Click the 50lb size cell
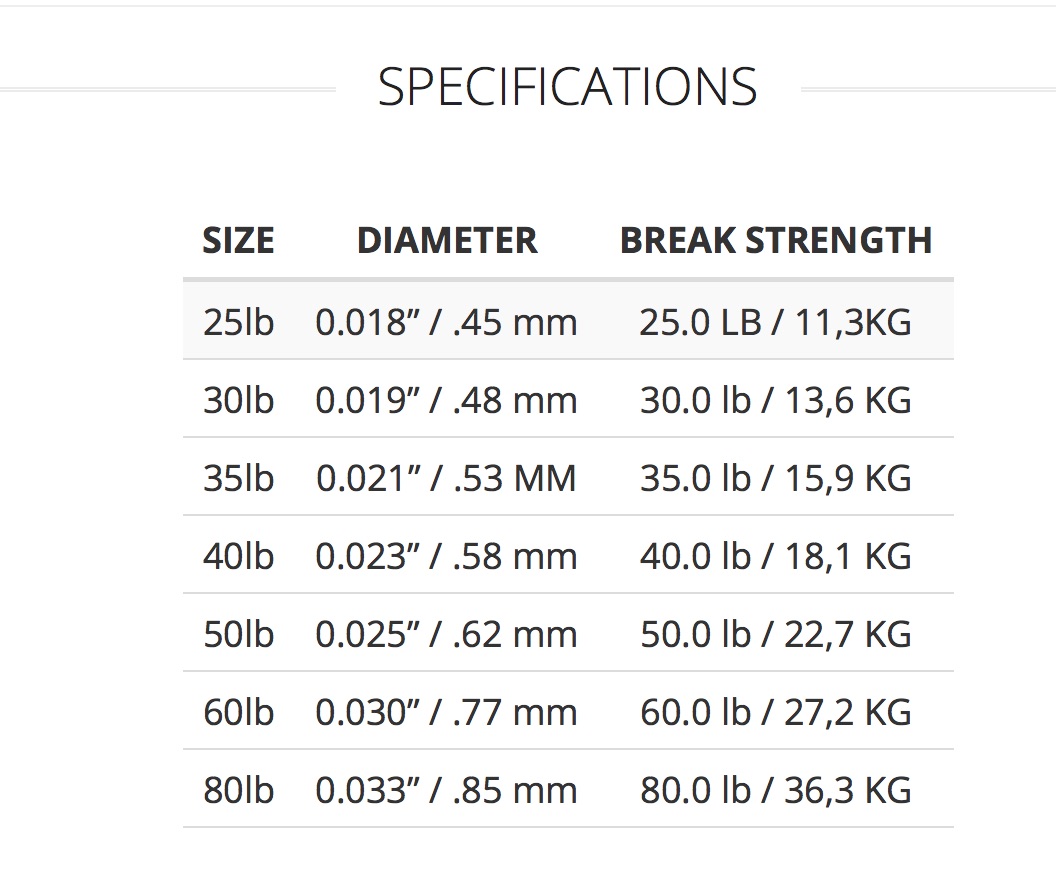The height and width of the screenshot is (890, 1056). [238, 634]
